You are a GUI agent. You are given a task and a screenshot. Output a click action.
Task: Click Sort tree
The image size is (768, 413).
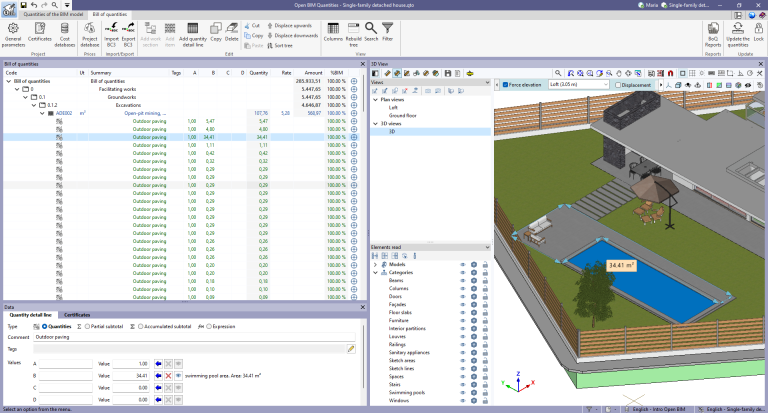click(280, 46)
